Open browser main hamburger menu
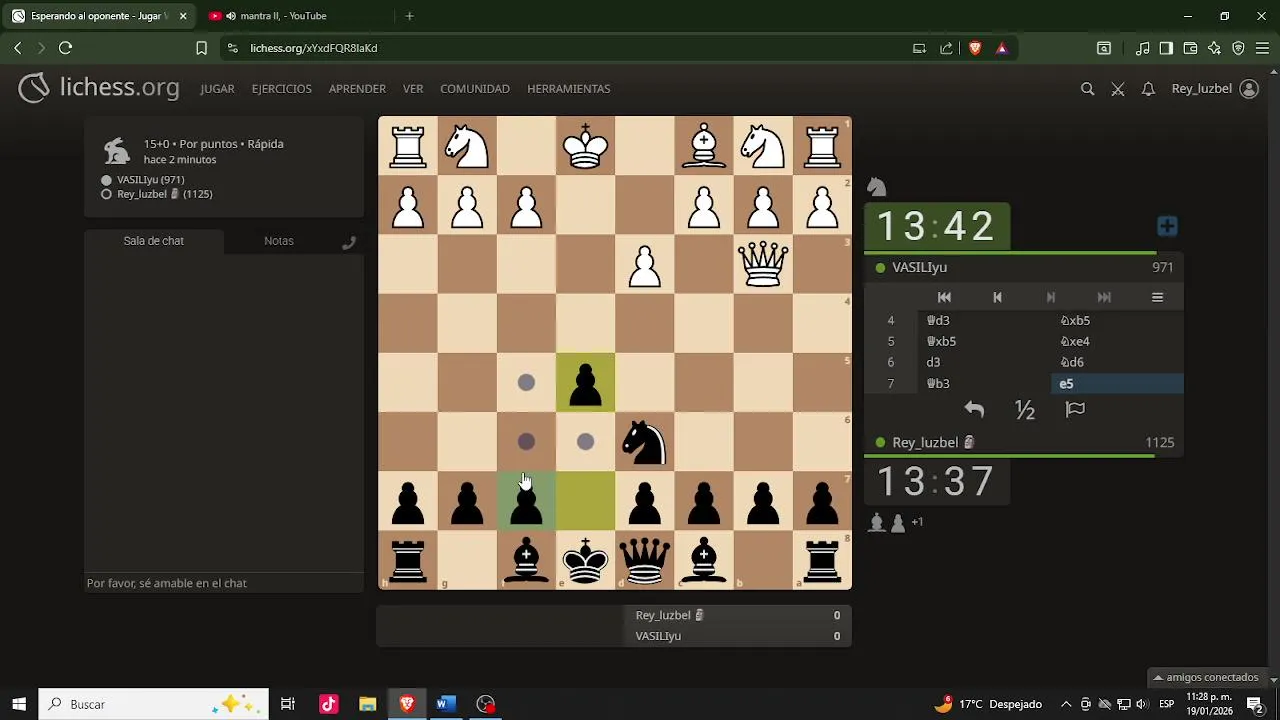 (x=1262, y=48)
